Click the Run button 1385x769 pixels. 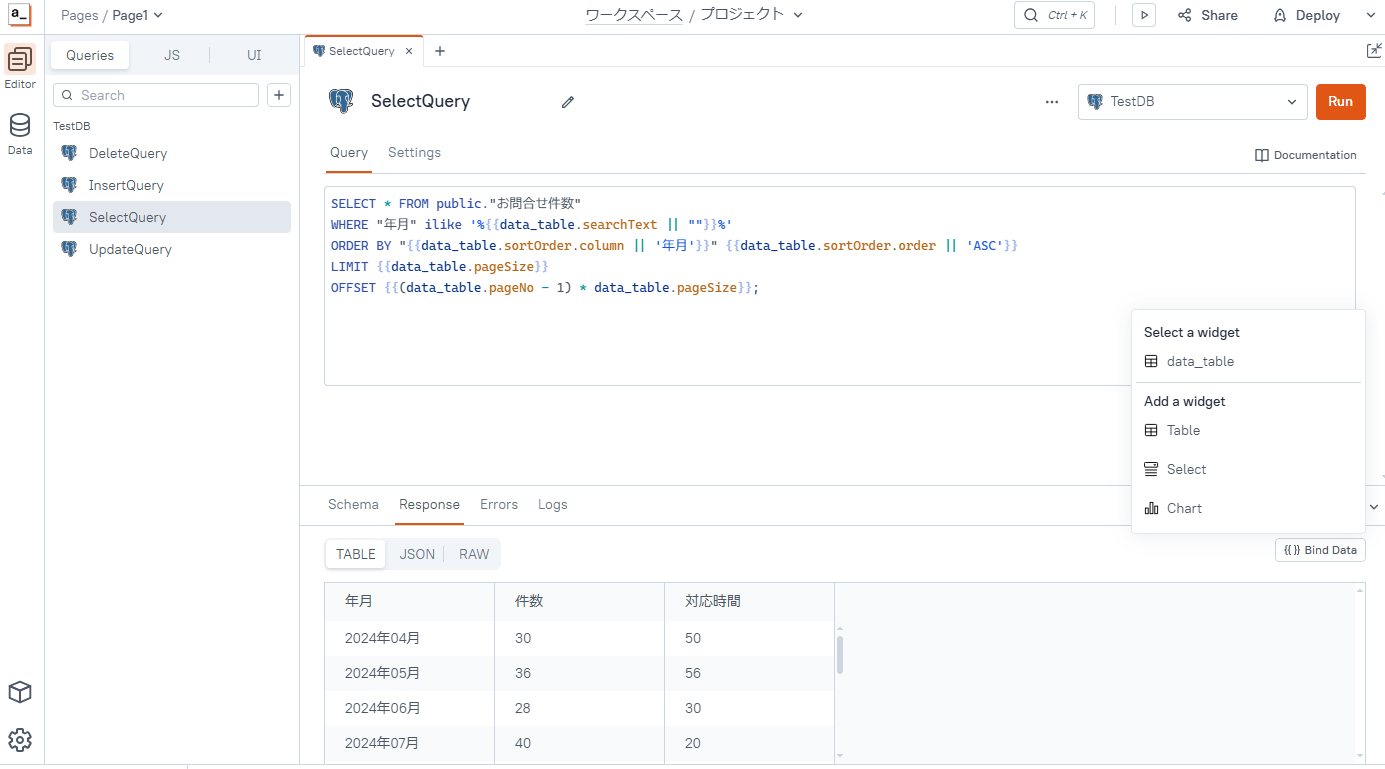coord(1340,102)
